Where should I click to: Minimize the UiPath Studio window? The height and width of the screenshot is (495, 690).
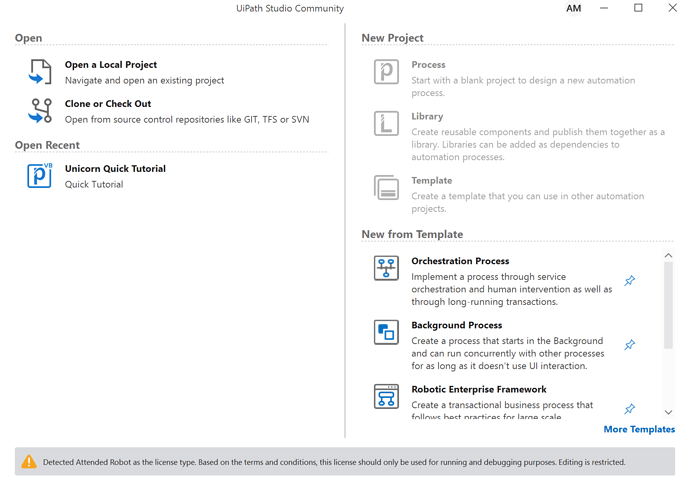click(x=604, y=8)
